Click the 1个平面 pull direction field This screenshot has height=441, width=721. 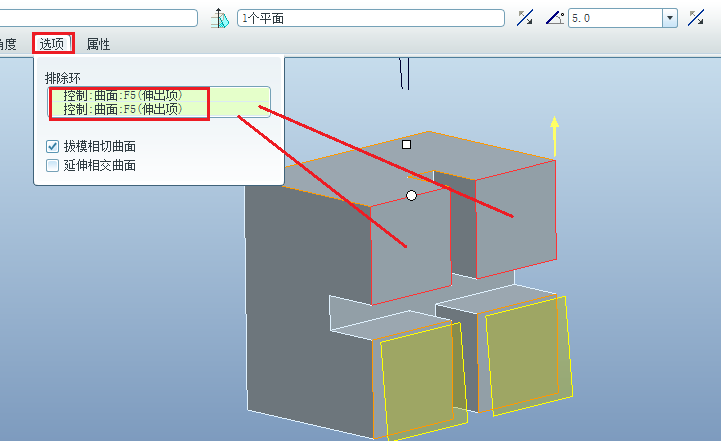click(x=370, y=18)
